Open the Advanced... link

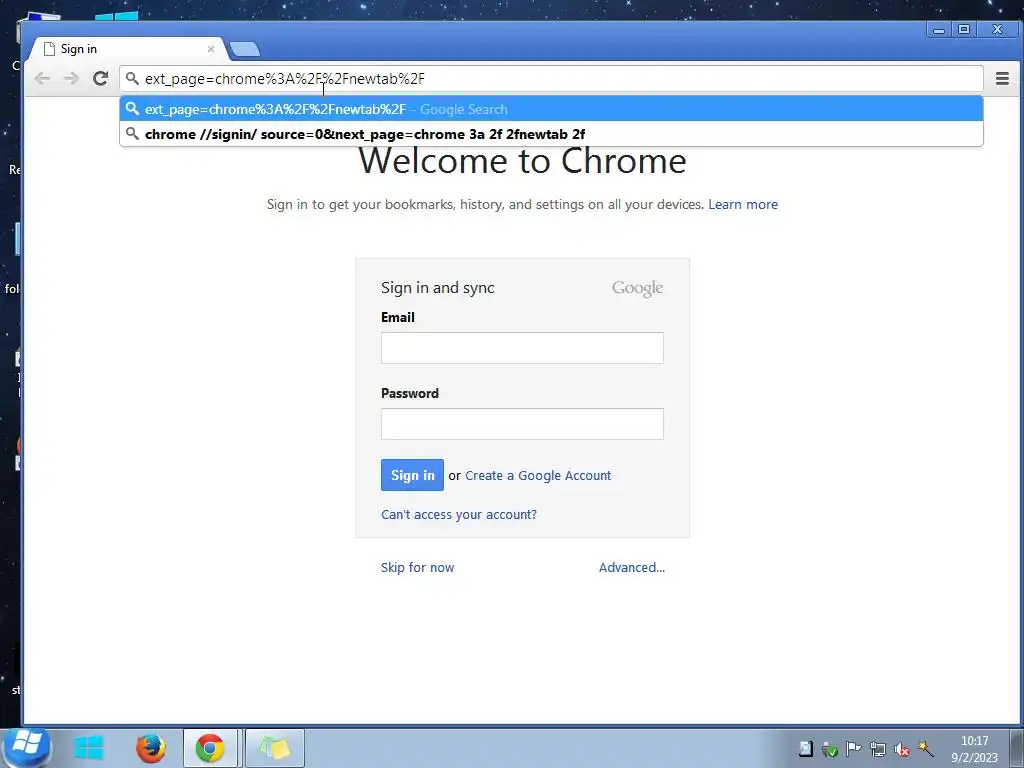click(x=632, y=568)
